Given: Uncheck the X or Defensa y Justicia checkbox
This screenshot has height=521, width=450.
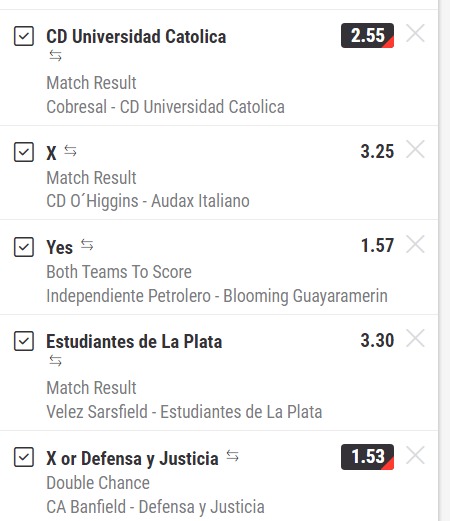Looking at the screenshot, I should 24,457.
